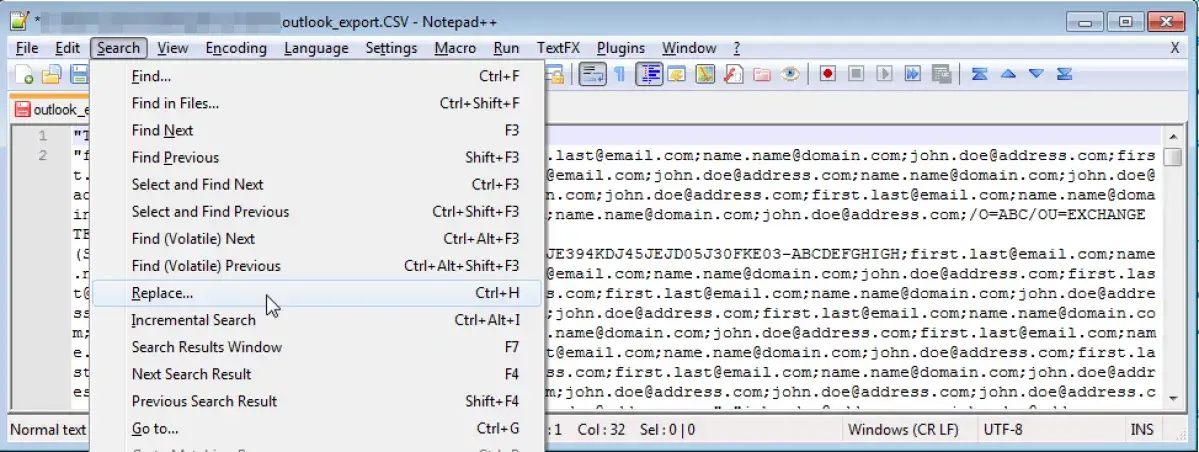The width and height of the screenshot is (1199, 452).
Task: Open the Window menu
Action: tap(689, 48)
